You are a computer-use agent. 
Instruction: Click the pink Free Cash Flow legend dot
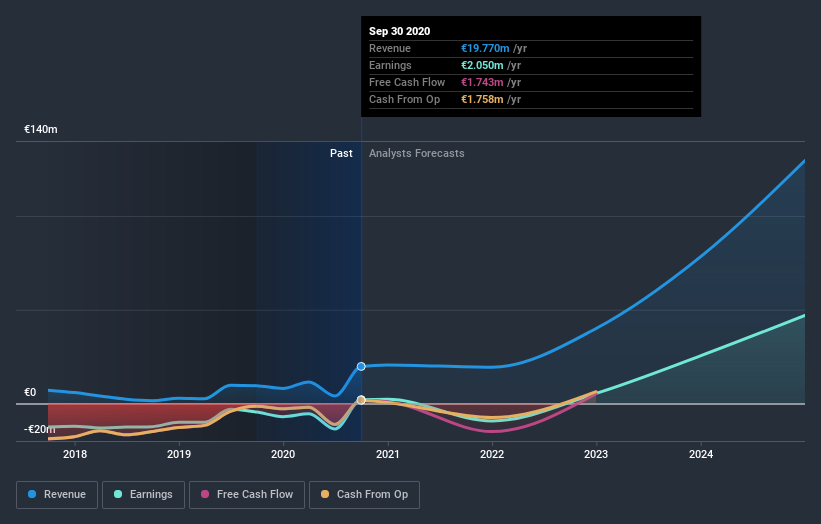pyautogui.click(x=205, y=494)
